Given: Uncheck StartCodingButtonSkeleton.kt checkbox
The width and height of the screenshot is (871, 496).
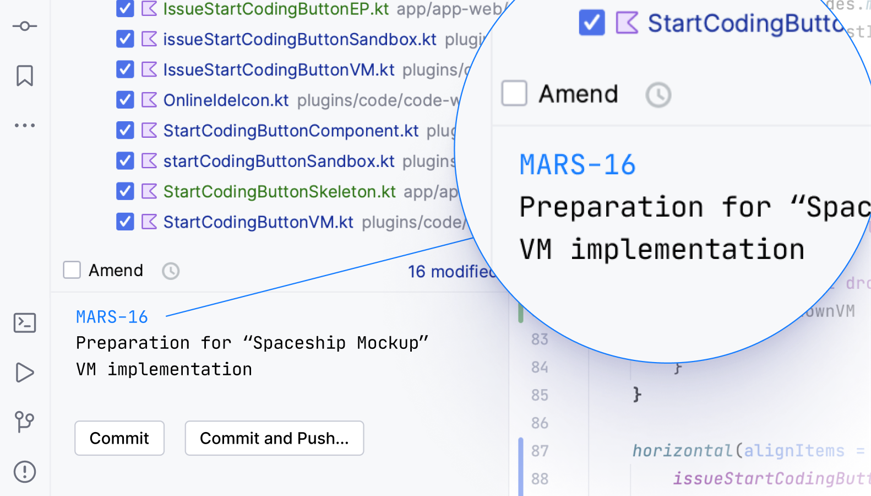Looking at the screenshot, I should (125, 191).
